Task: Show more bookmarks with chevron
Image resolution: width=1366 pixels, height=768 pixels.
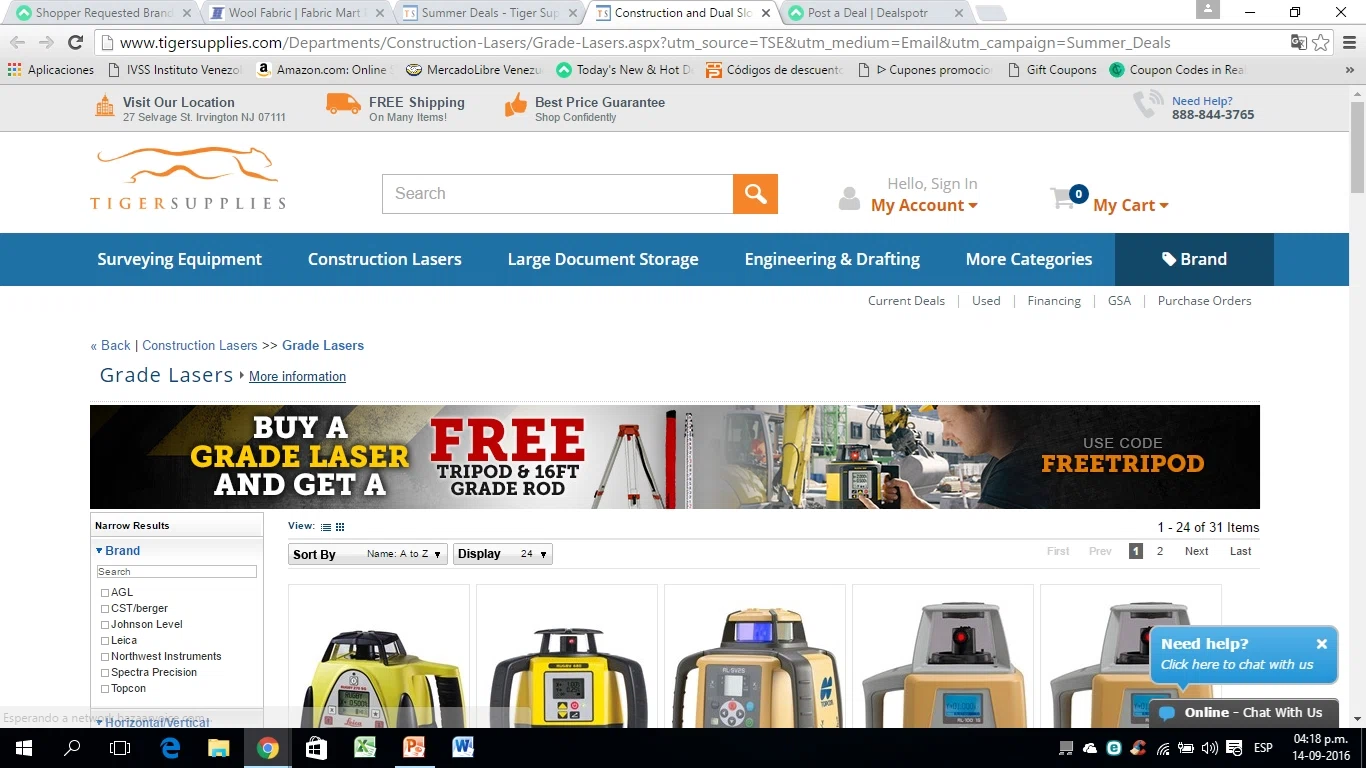Action: coord(1350,70)
